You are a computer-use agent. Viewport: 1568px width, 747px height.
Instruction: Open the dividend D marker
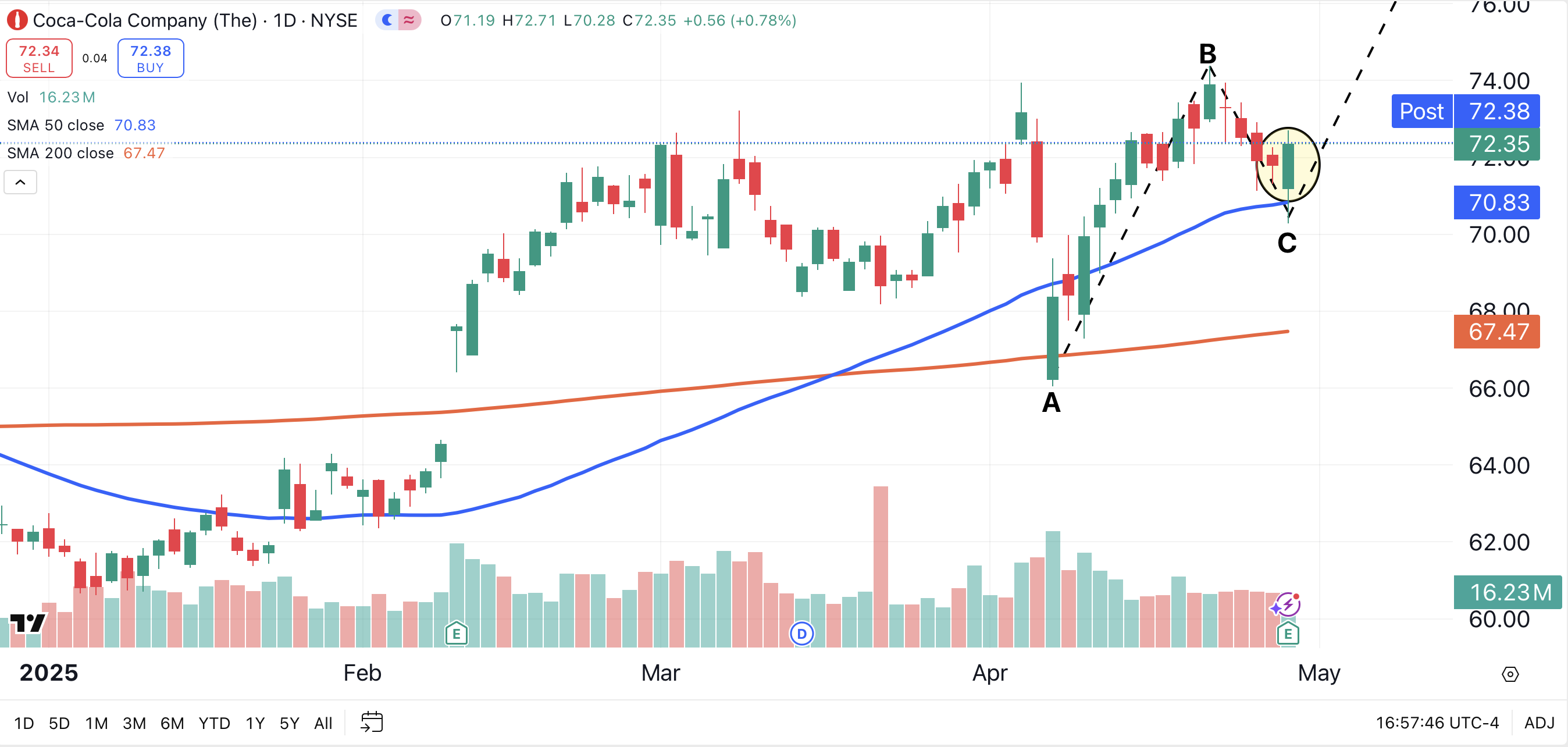click(801, 634)
